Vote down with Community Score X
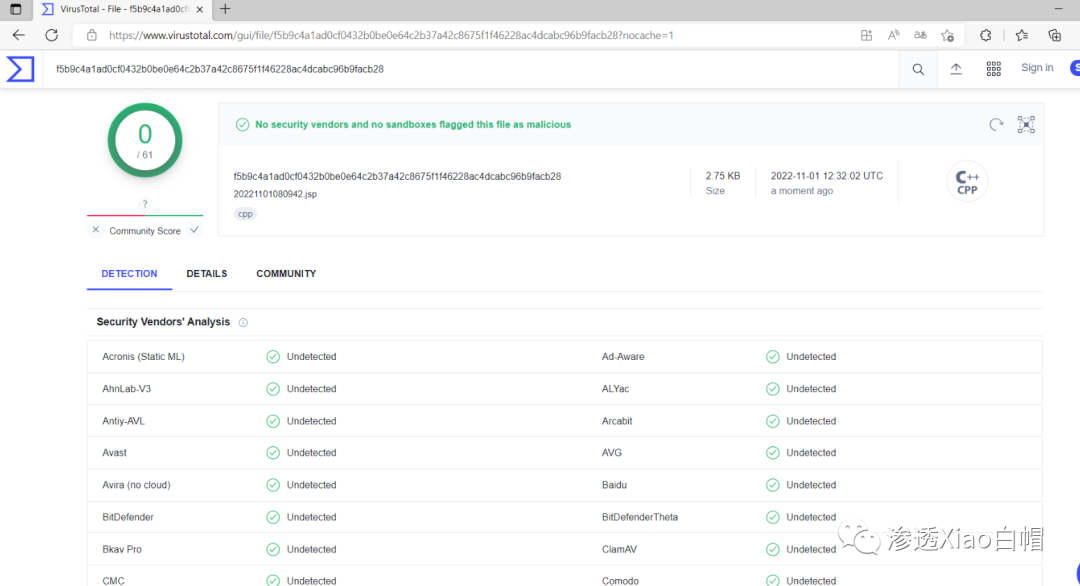This screenshot has height=586, width=1080. [x=96, y=230]
